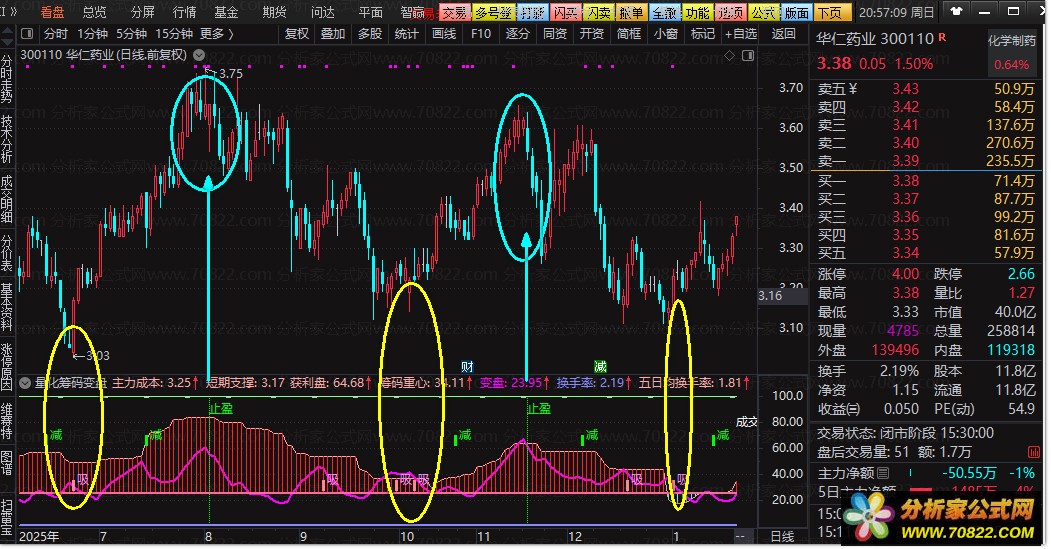Toggle 画线 drawing tools
The width and height of the screenshot is (1051, 549).
[444, 34]
